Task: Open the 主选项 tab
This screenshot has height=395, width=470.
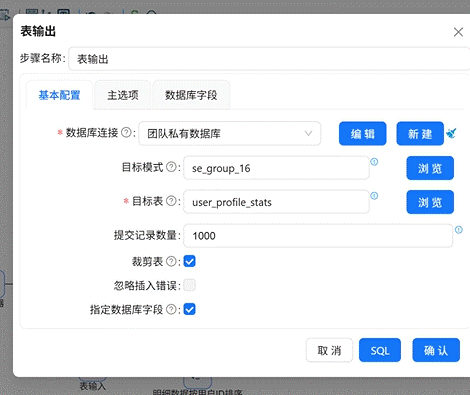Action: click(x=123, y=95)
